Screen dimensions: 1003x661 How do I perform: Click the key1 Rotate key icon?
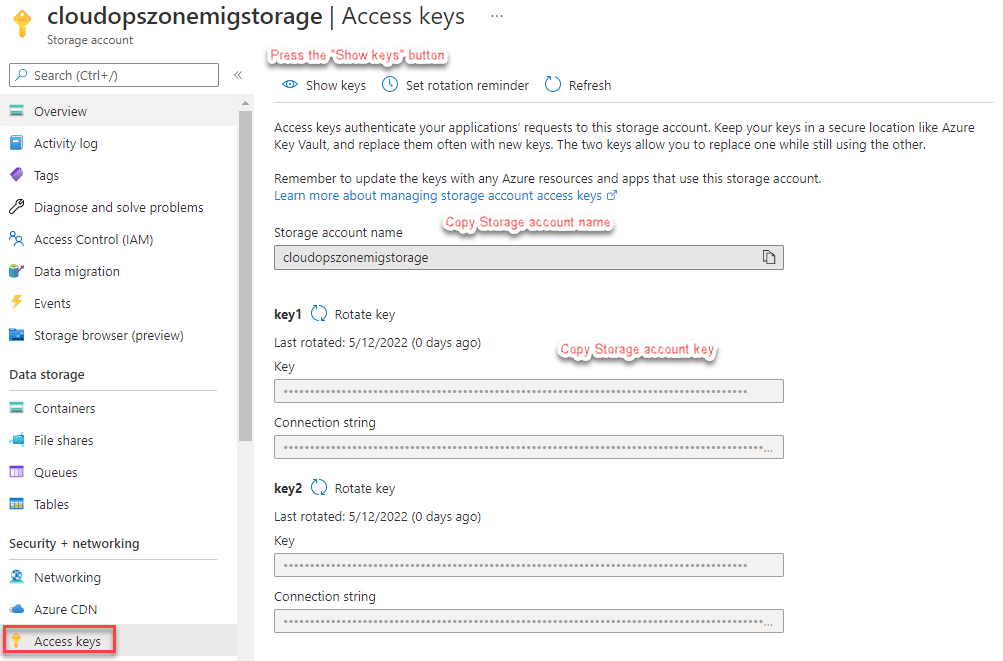[319, 314]
